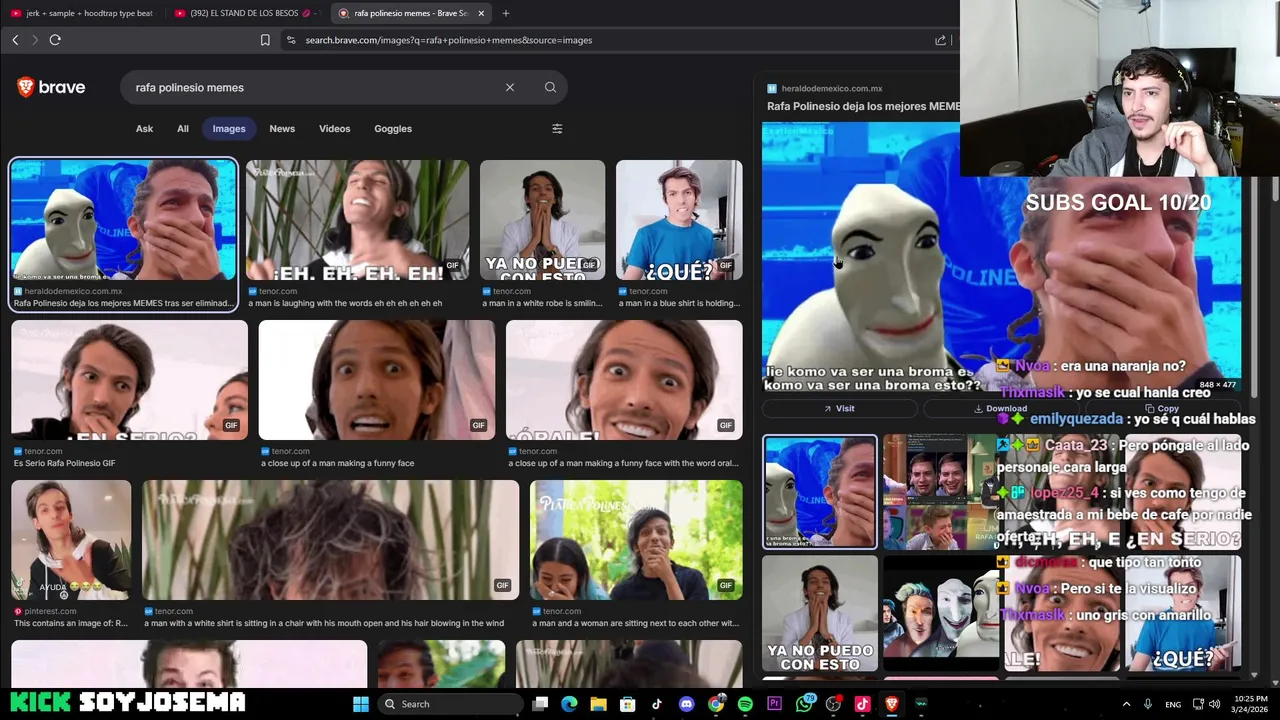
Task: Open Brave browser from the taskbar
Action: pos(892,704)
